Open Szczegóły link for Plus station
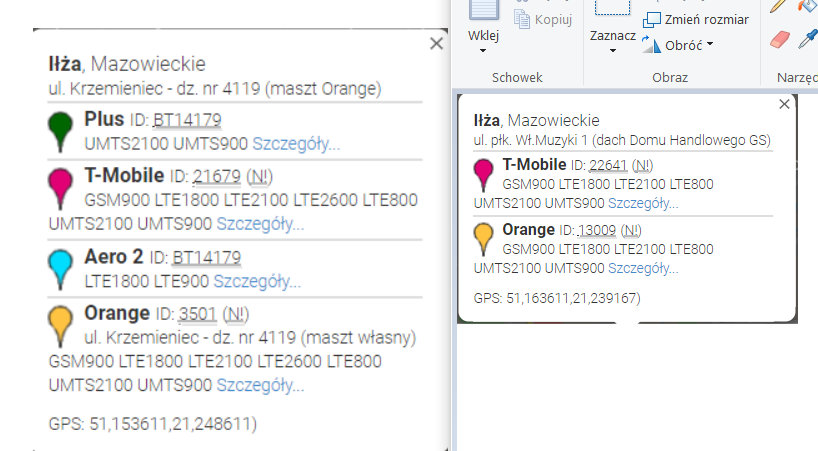The image size is (818, 451). pyautogui.click(x=296, y=143)
